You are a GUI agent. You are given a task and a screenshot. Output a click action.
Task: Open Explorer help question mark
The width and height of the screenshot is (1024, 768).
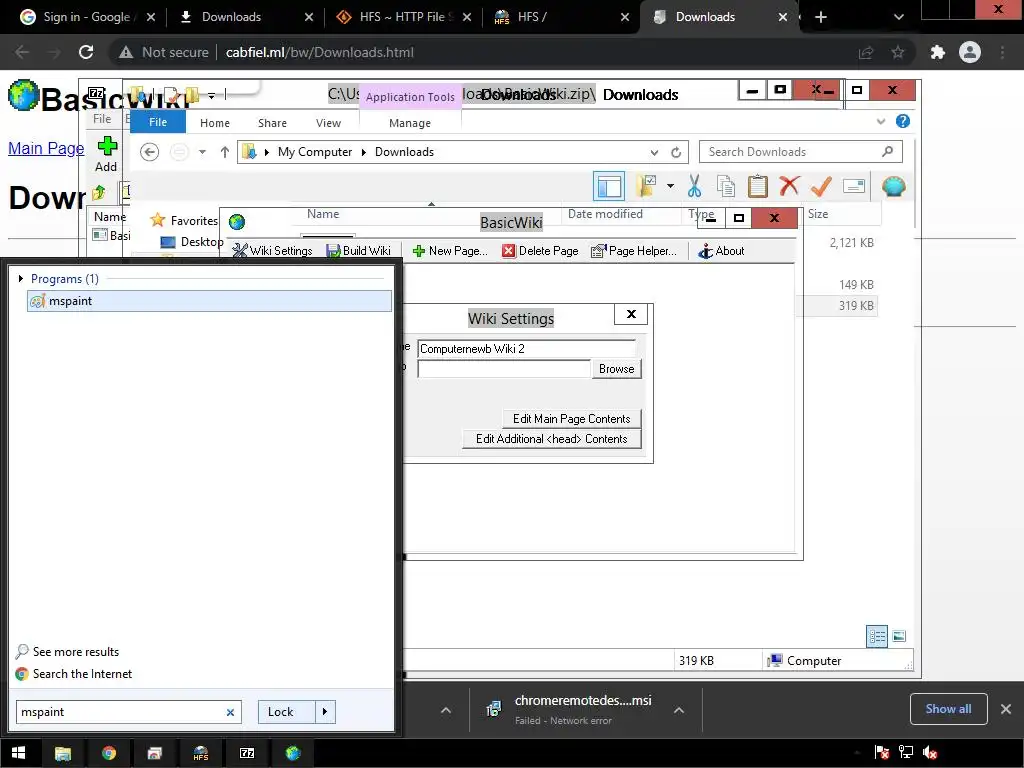click(903, 121)
